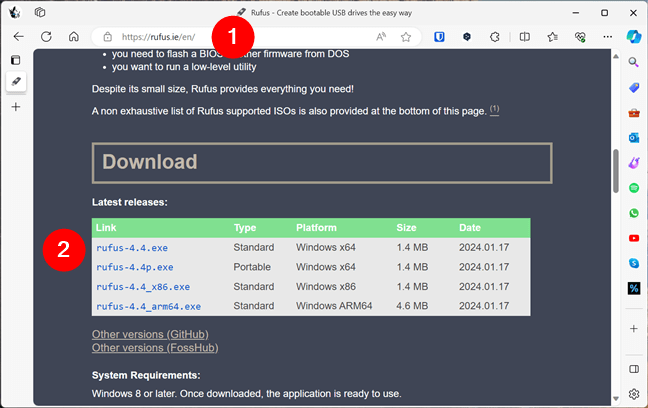Image resolution: width=648 pixels, height=408 pixels.
Task: Open Other versions (FossHub) link
Action: click(x=155, y=348)
